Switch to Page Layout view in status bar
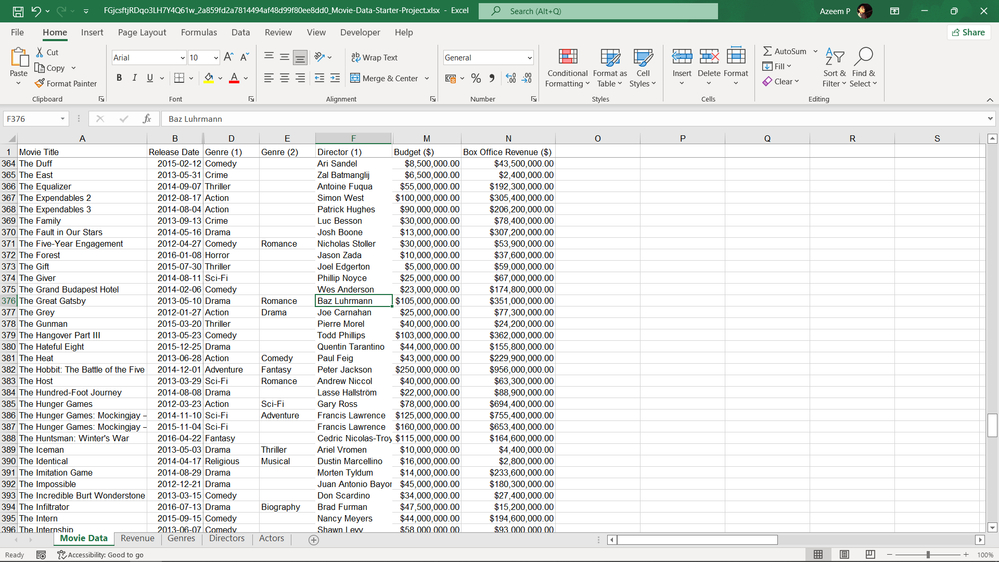Screen dimensions: 999x562 coord(844,554)
